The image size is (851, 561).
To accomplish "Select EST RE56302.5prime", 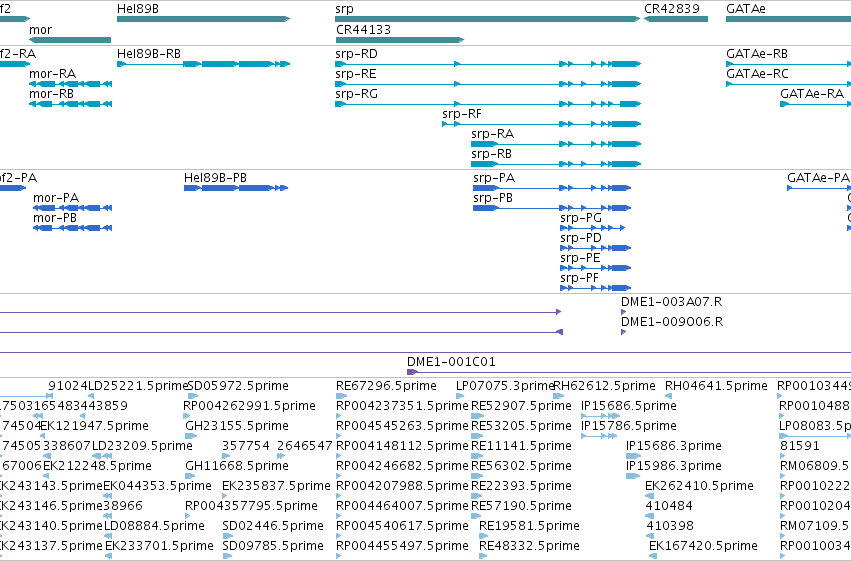I will [x=476, y=476].
